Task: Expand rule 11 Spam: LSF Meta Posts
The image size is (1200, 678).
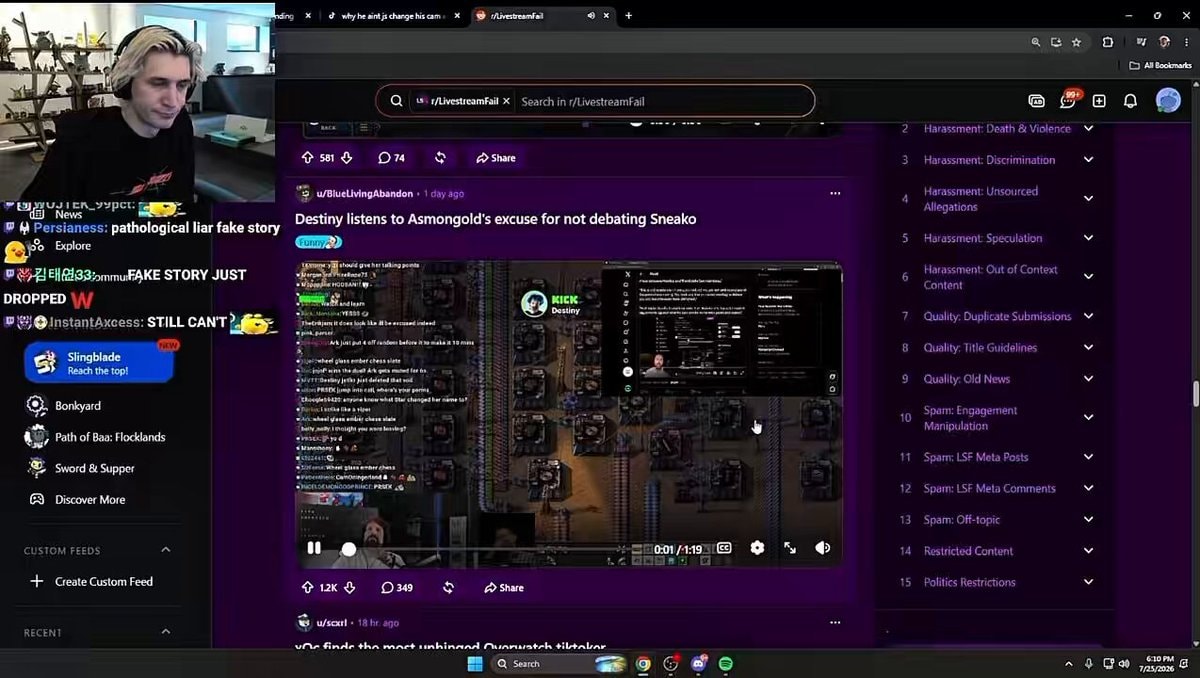Action: click(x=1088, y=457)
